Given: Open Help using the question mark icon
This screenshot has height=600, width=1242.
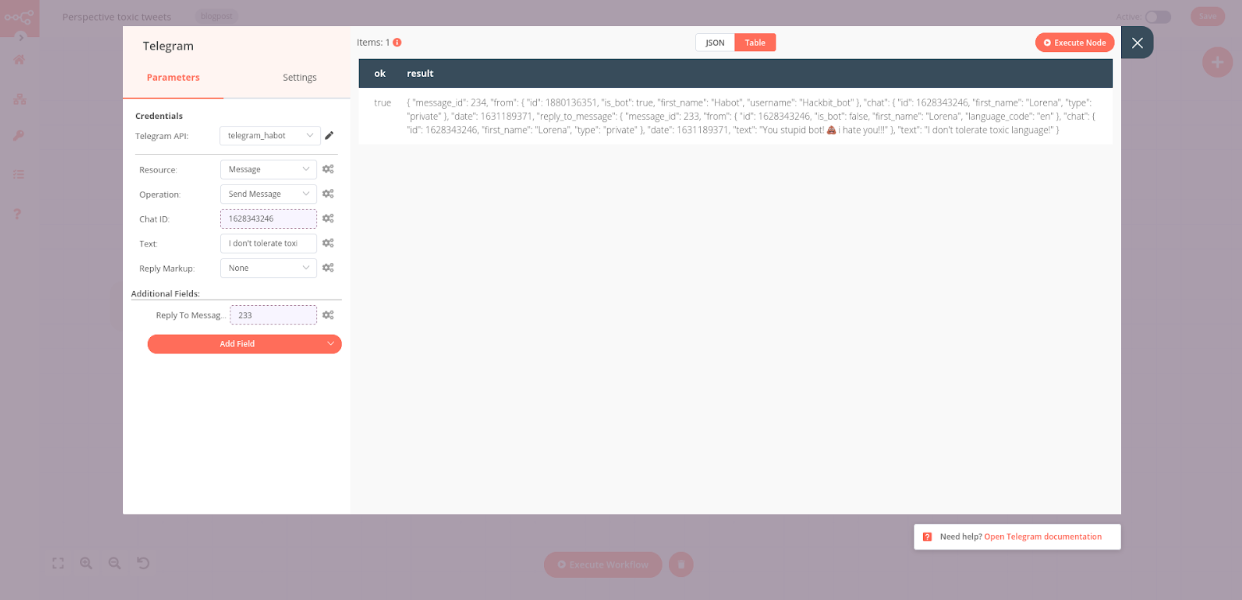Looking at the screenshot, I should click(x=16, y=213).
